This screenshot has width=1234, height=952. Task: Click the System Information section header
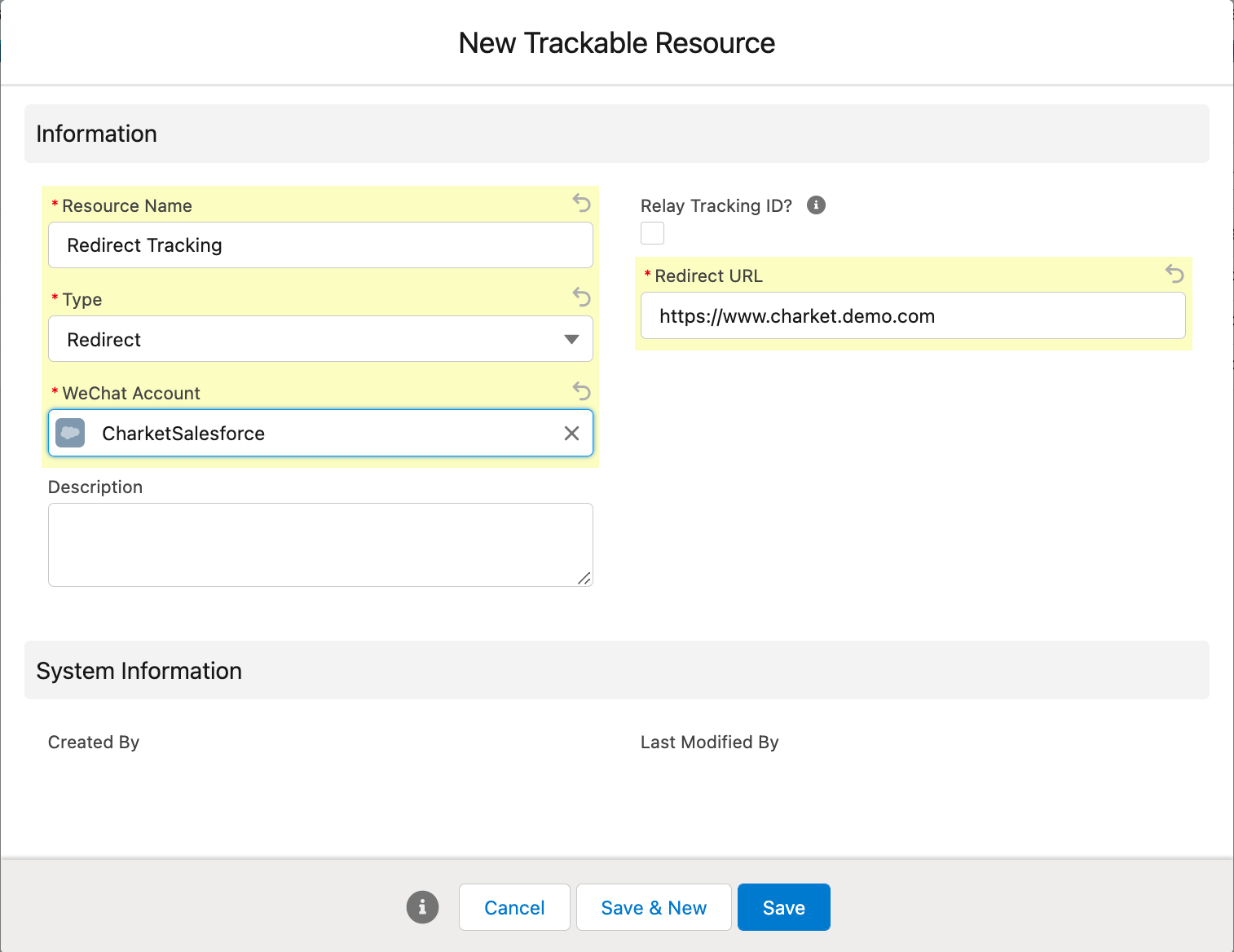click(617, 670)
